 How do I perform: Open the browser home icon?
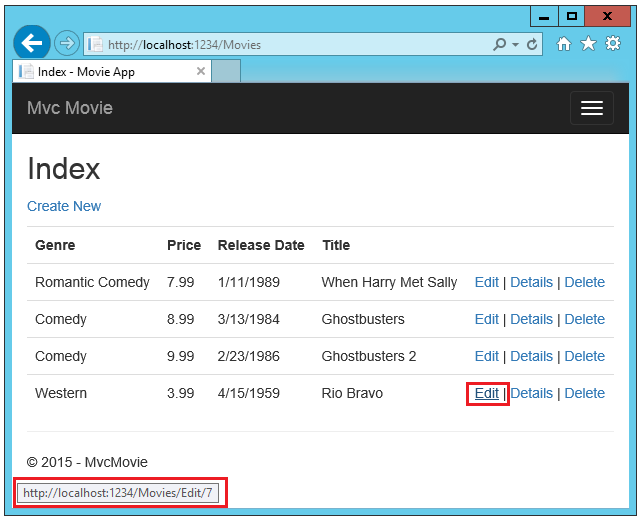(x=564, y=43)
